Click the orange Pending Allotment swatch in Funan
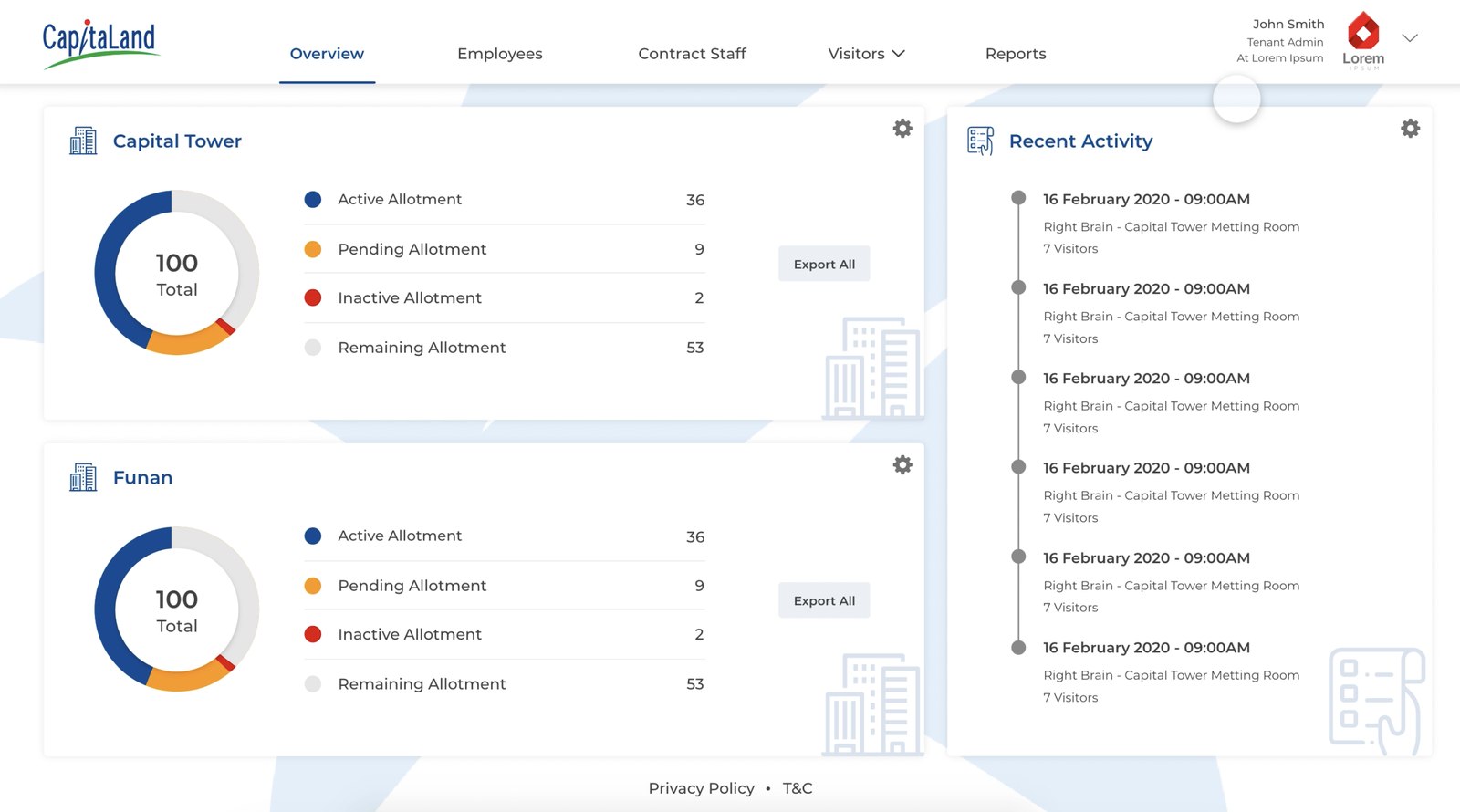The image size is (1460, 812). point(313,586)
